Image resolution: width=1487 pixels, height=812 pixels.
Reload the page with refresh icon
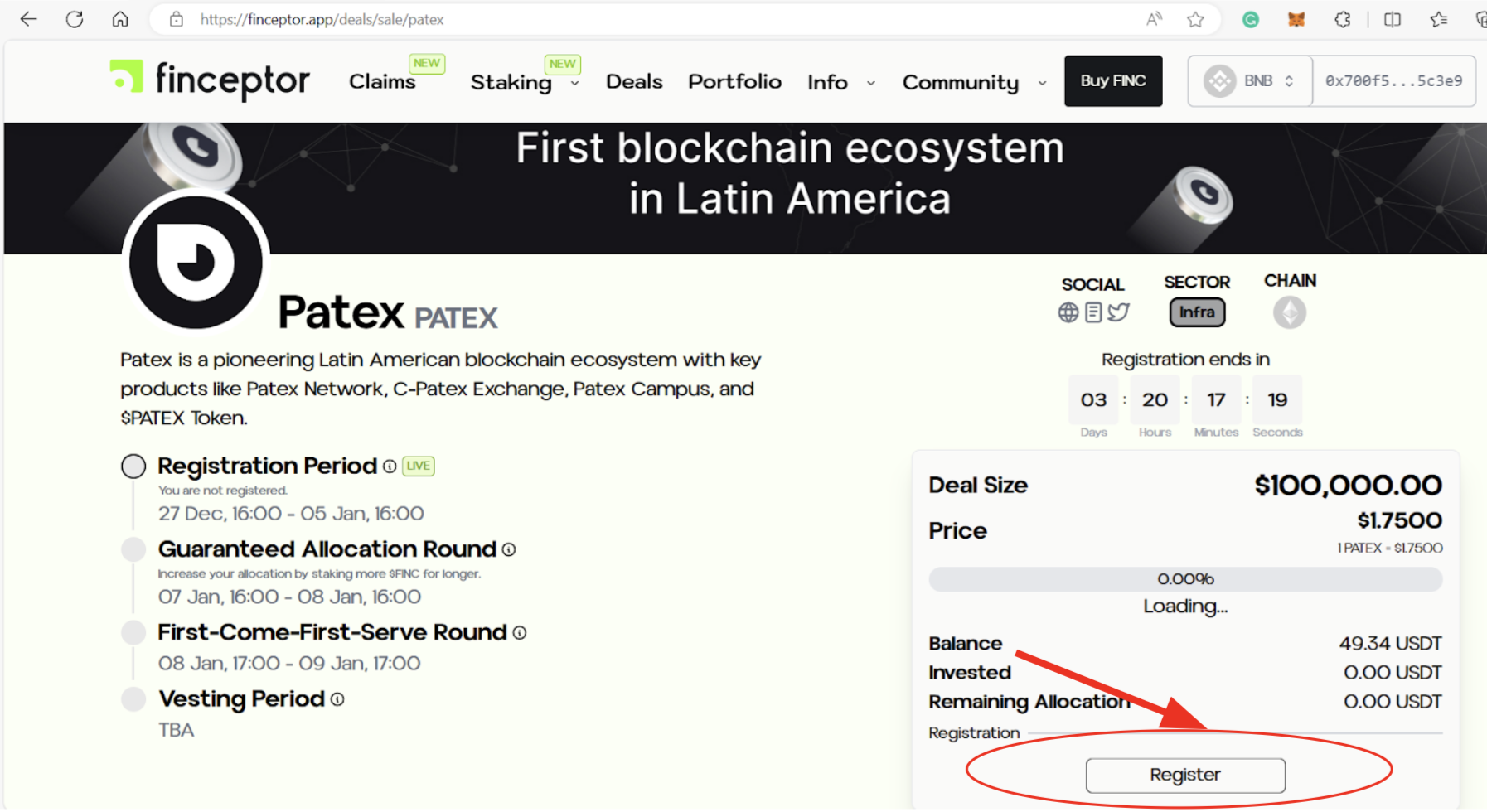[75, 19]
